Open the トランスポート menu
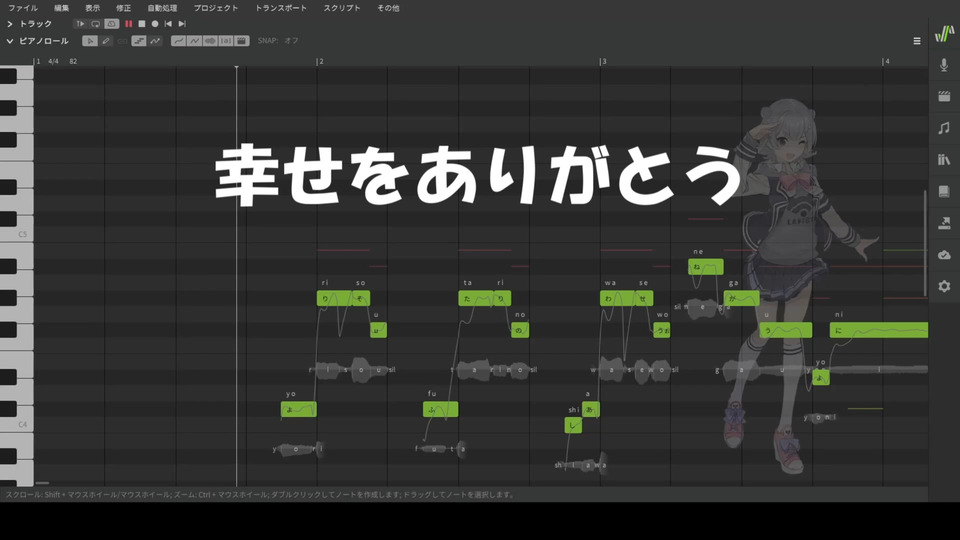 pos(280,8)
